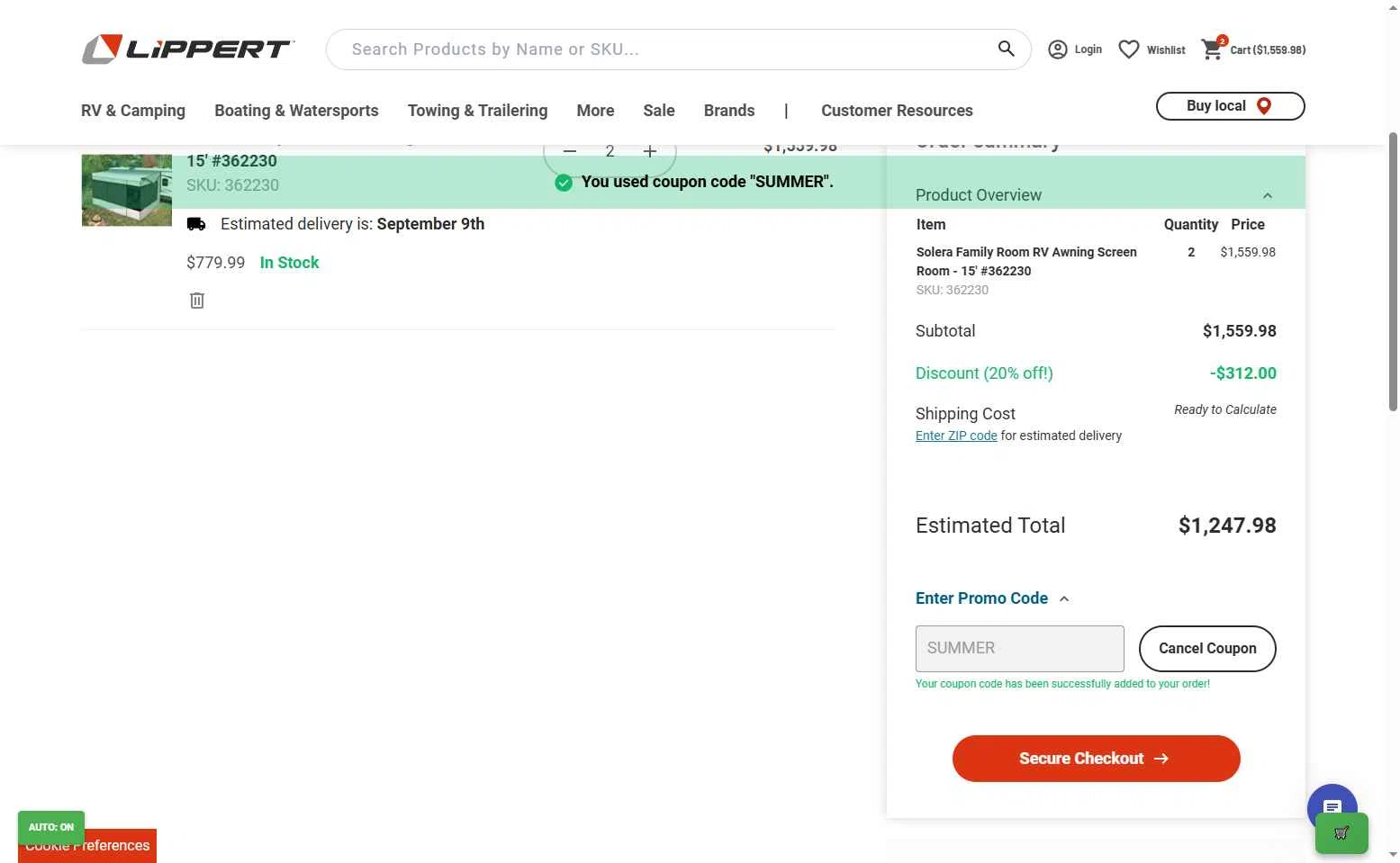
Task: Click the Buy local button
Action: tap(1230, 106)
